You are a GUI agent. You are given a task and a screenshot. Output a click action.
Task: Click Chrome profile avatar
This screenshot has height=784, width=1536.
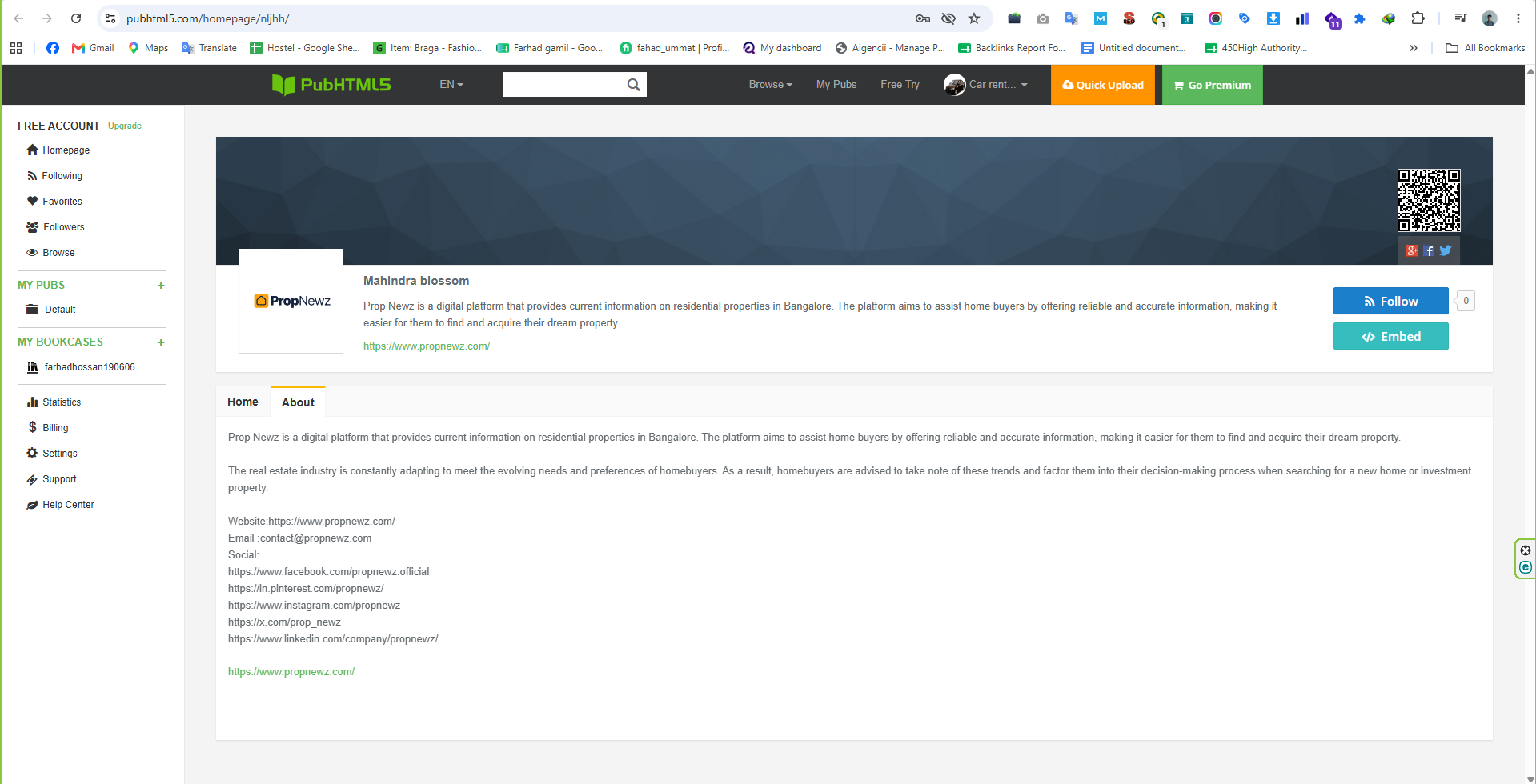(x=1490, y=18)
